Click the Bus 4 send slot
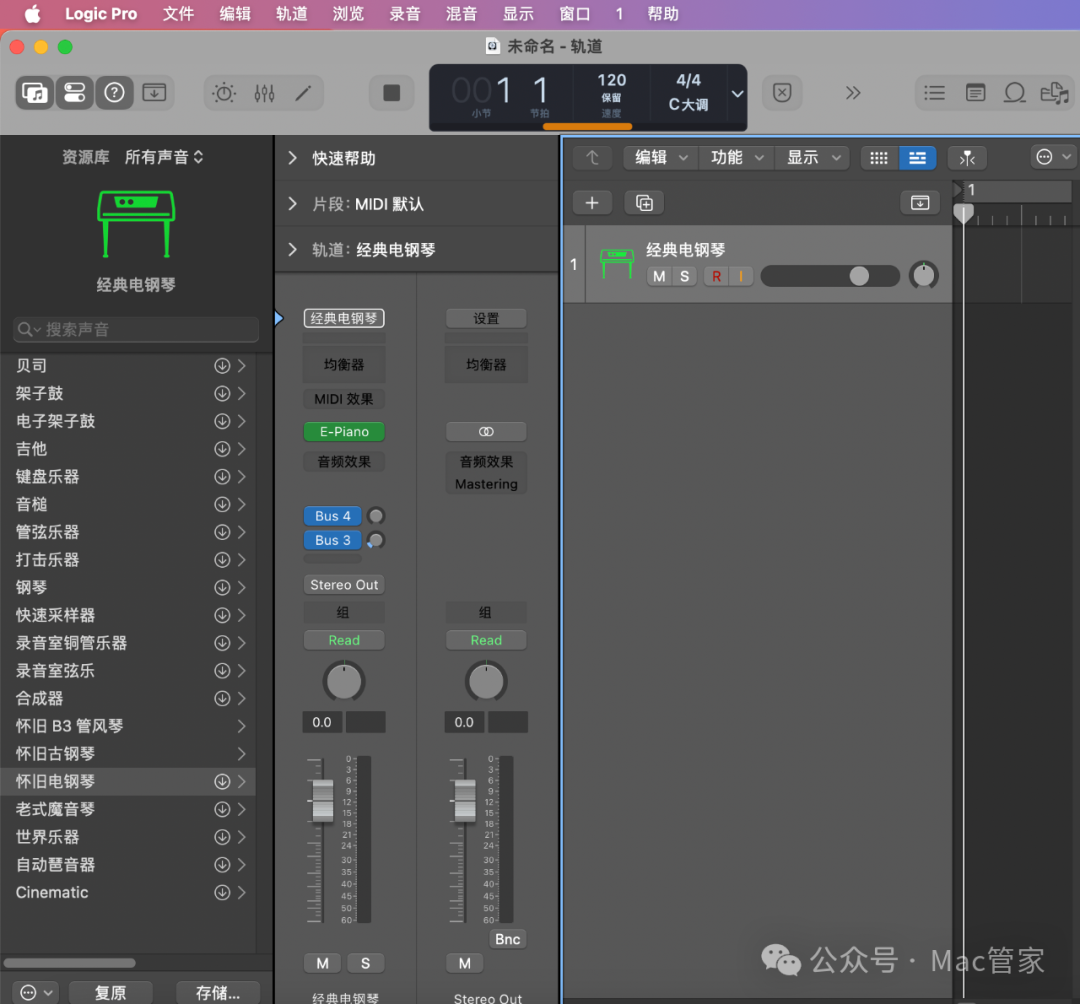The image size is (1080, 1004). (x=333, y=516)
